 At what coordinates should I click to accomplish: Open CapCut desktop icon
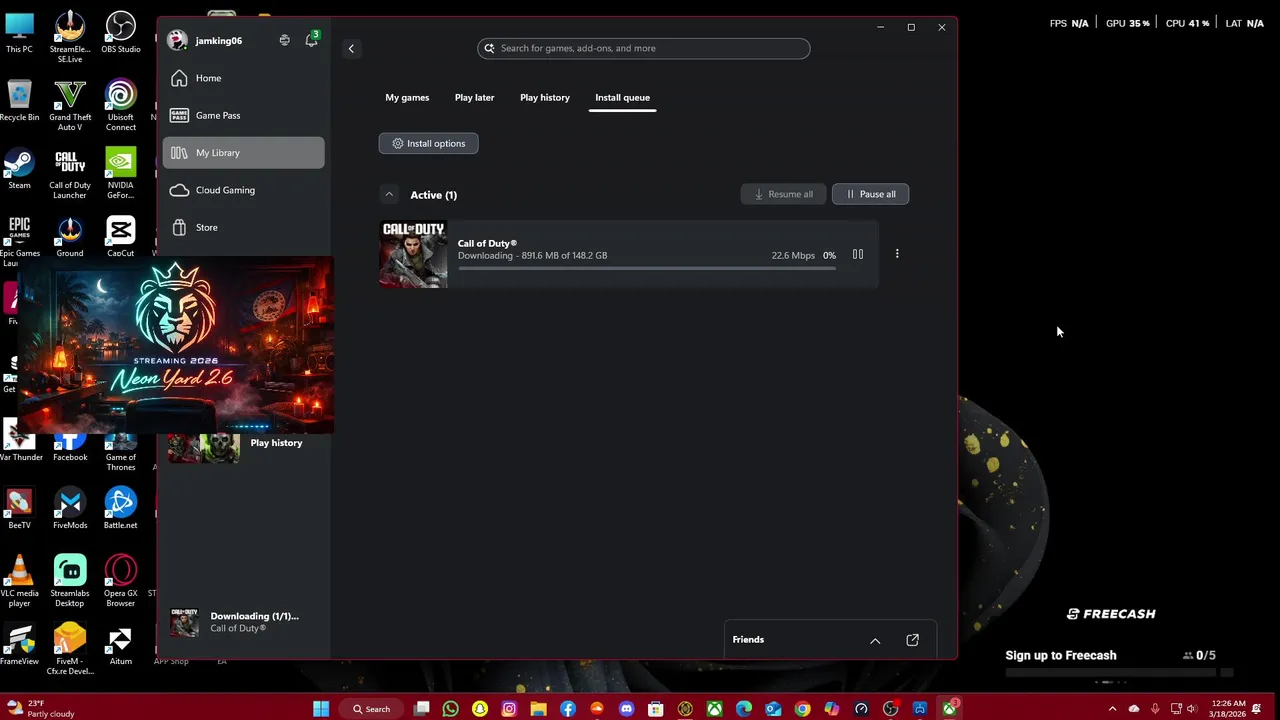point(121,237)
